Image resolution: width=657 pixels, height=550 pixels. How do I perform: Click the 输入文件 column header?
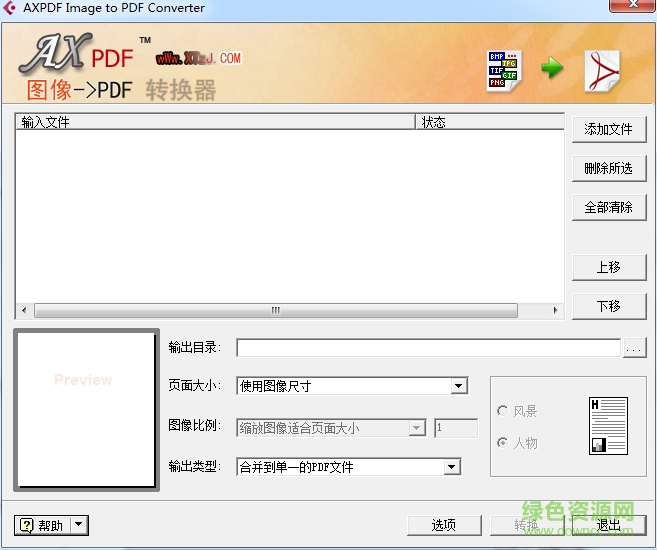214,122
